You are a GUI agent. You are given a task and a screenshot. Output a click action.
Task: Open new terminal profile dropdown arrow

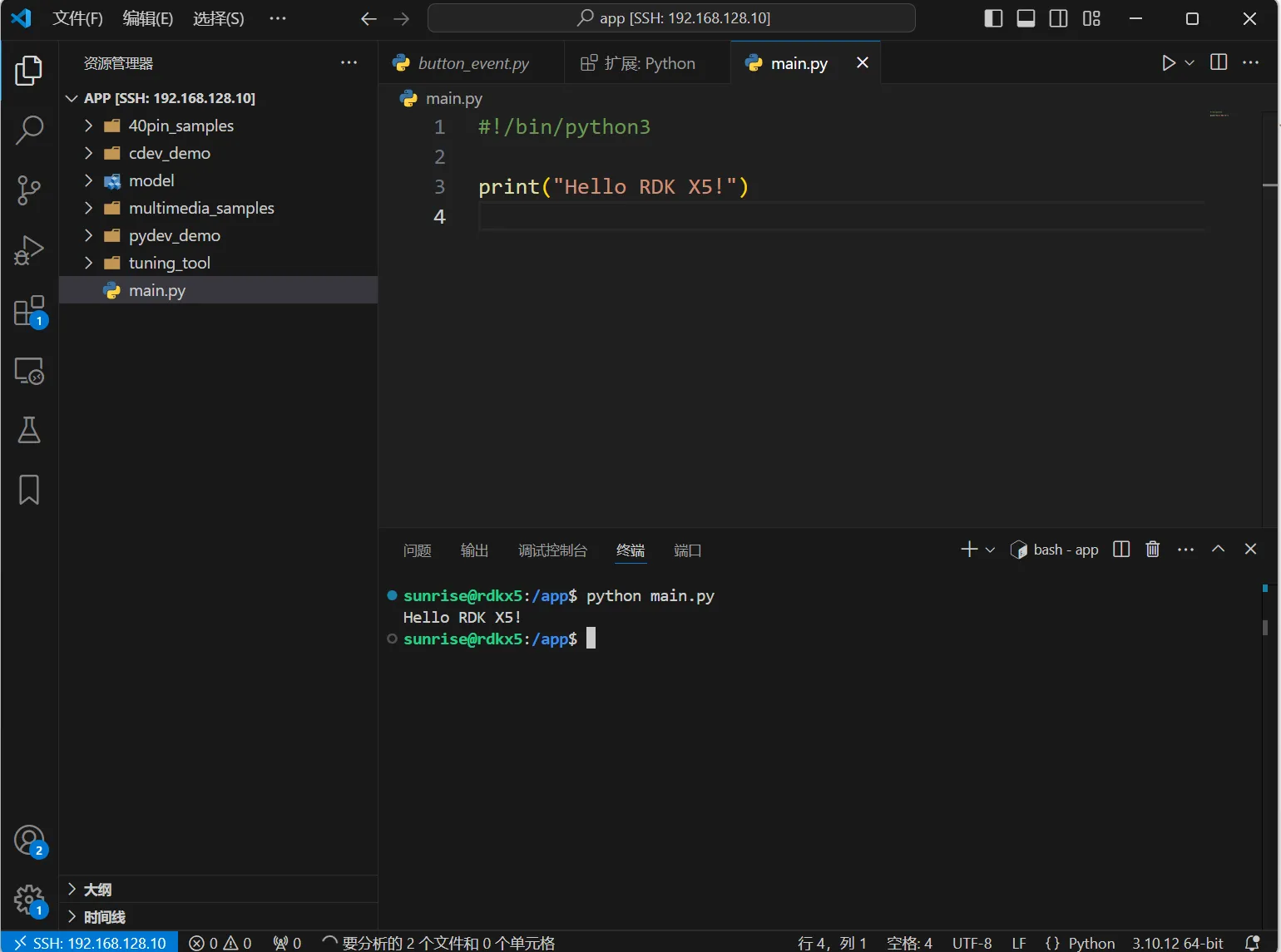click(x=990, y=550)
